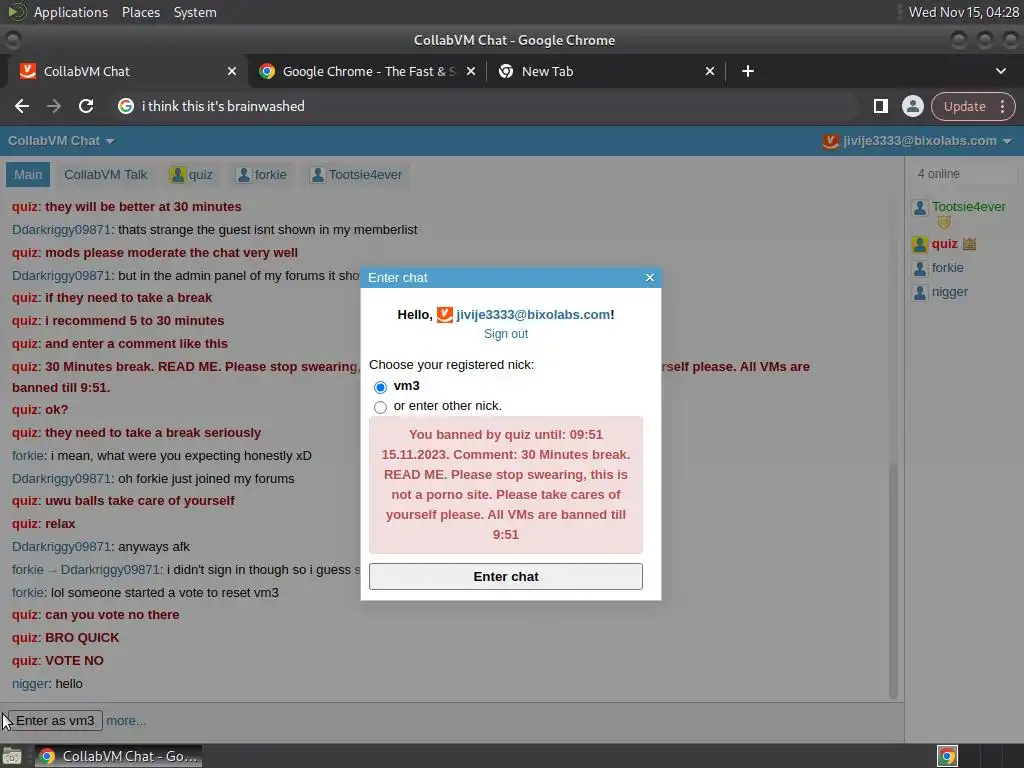Click Ddarkriggy09871 in 'anyways afk' message

61,547
